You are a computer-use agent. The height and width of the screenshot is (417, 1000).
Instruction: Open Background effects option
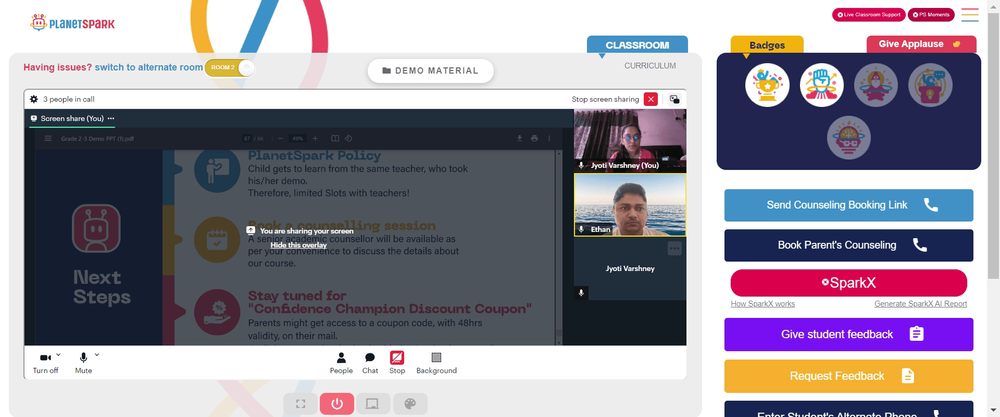436,363
